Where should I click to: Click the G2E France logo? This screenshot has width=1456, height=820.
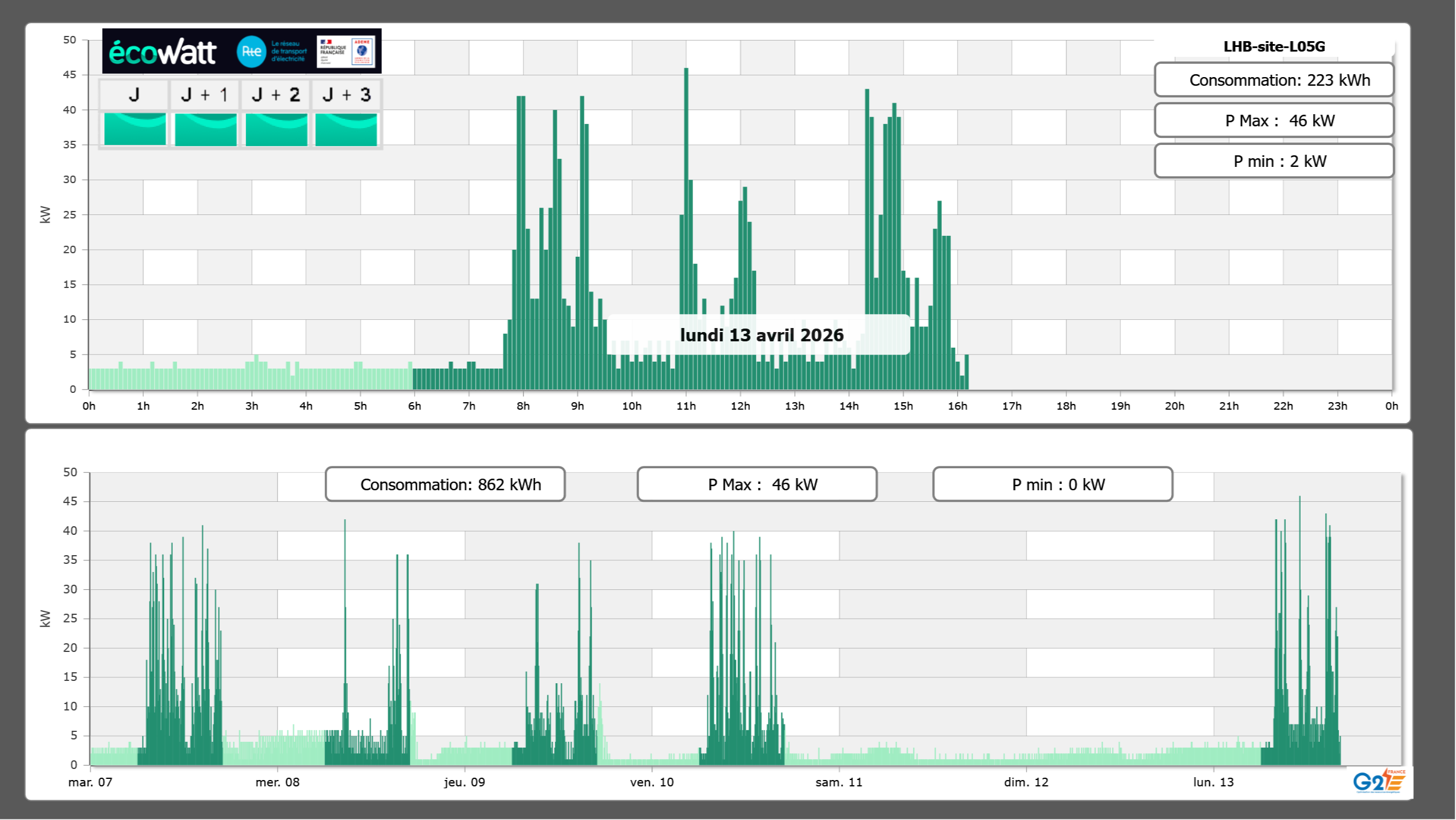[x=1378, y=781]
